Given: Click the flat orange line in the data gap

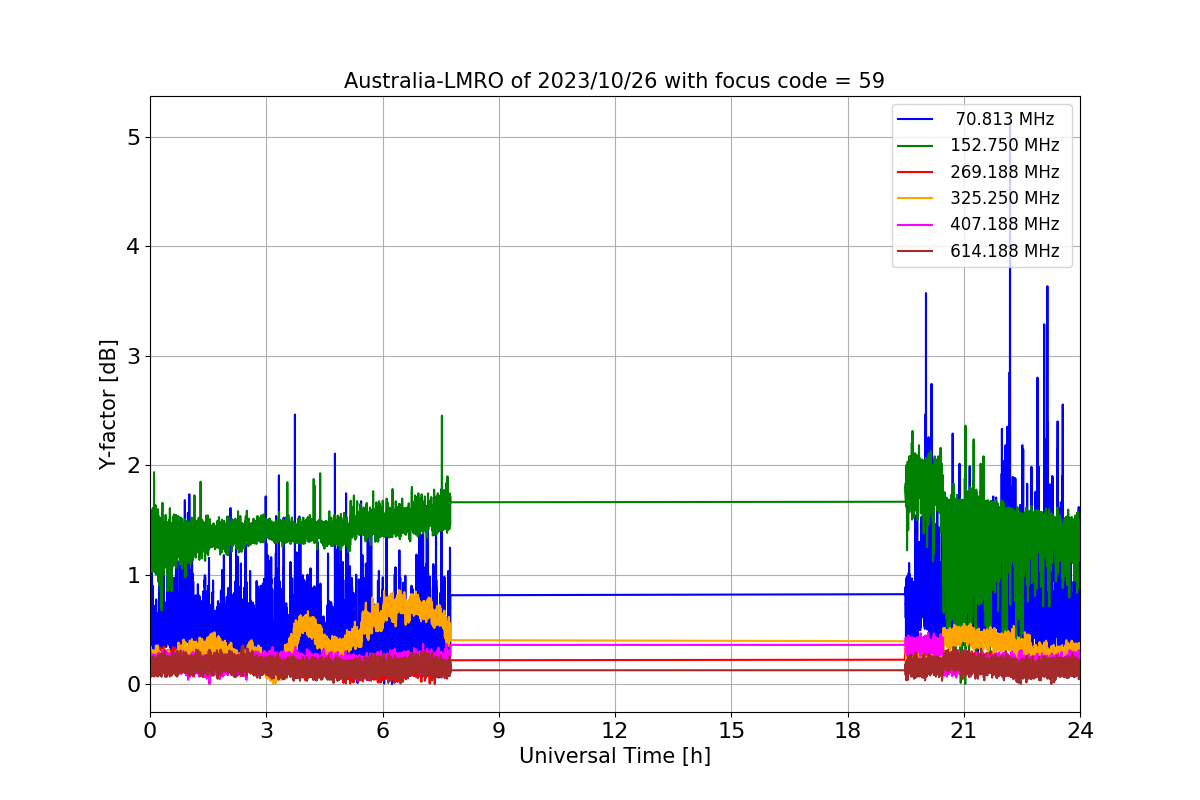Looking at the screenshot, I should point(678,640).
